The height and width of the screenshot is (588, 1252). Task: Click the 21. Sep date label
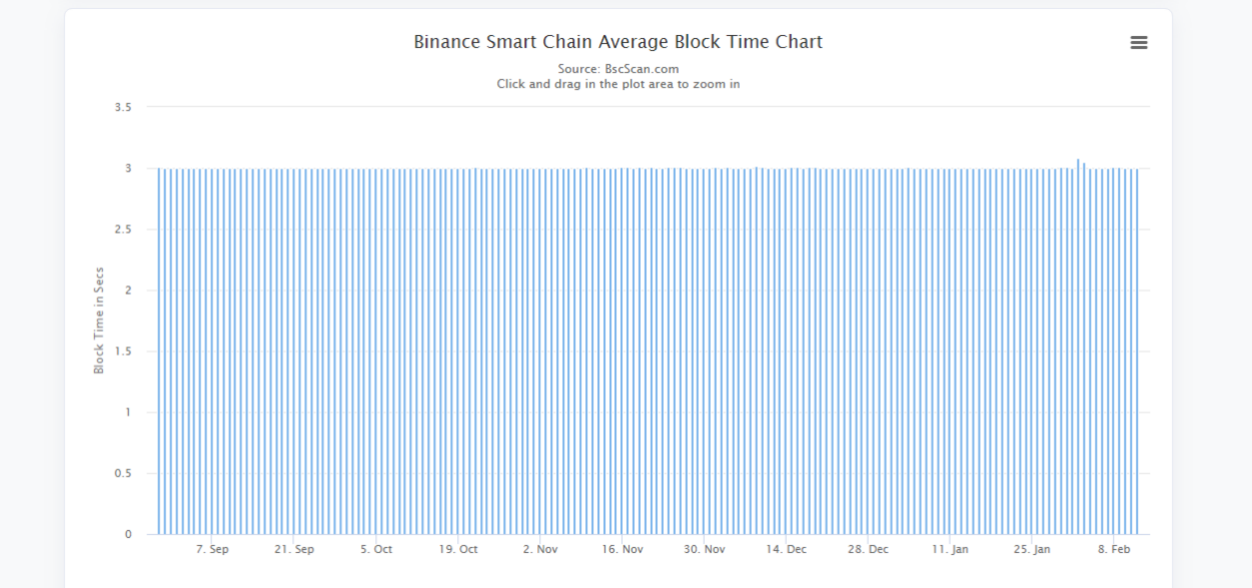(x=294, y=550)
